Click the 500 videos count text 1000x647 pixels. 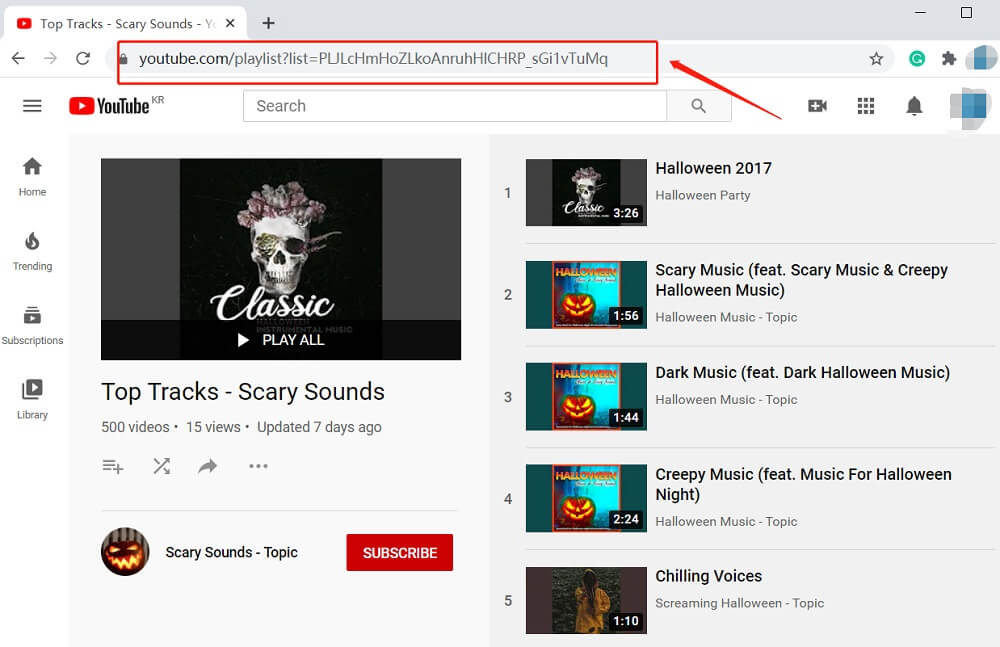[x=135, y=427]
